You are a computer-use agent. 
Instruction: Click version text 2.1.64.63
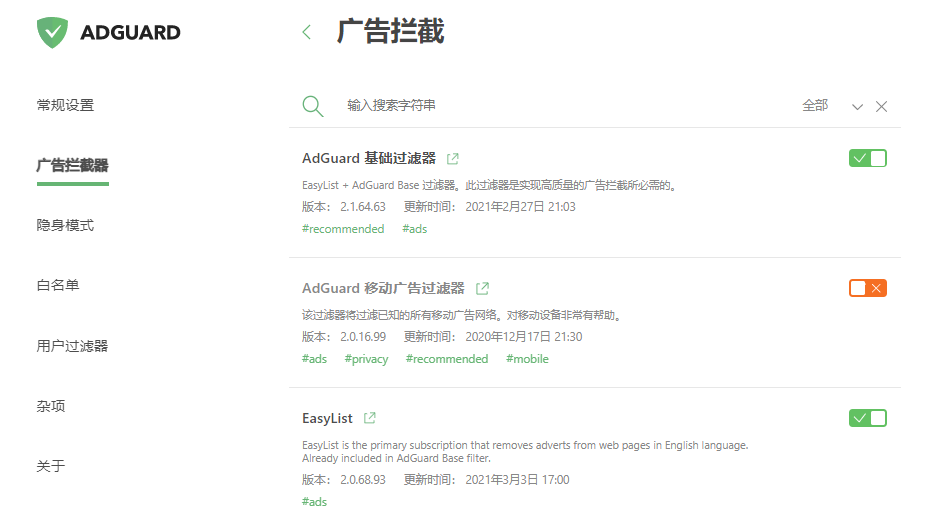(362, 206)
